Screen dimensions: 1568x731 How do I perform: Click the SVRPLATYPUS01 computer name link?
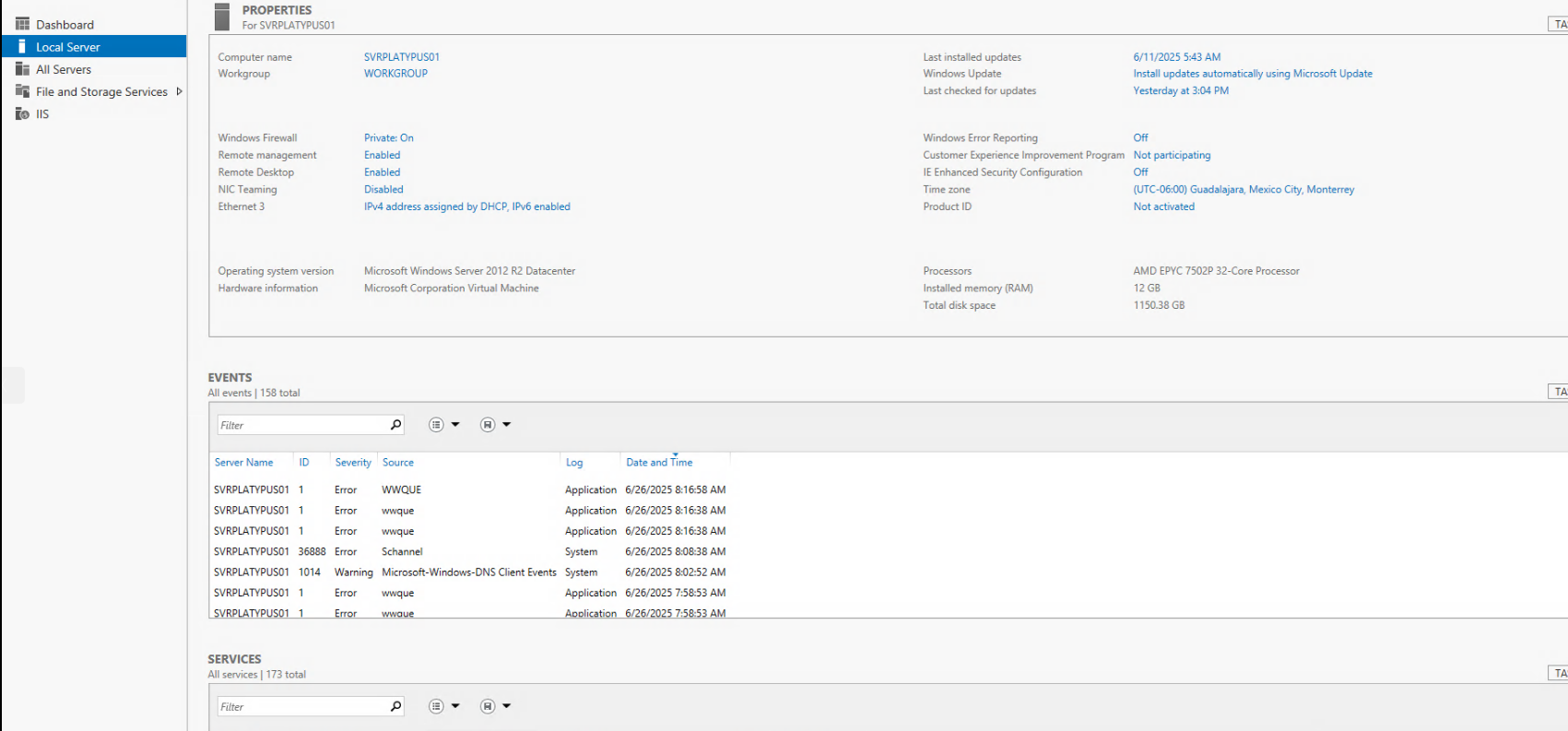401,57
